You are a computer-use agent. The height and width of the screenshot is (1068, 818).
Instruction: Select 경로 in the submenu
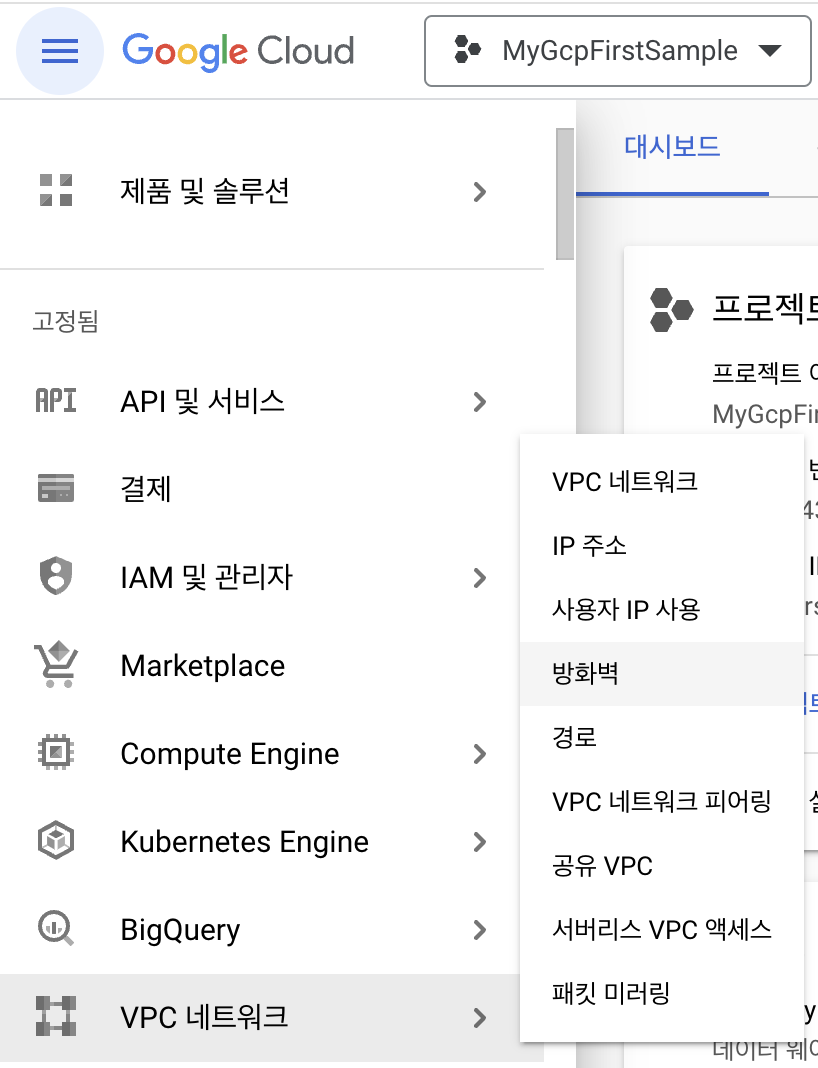click(x=661, y=738)
